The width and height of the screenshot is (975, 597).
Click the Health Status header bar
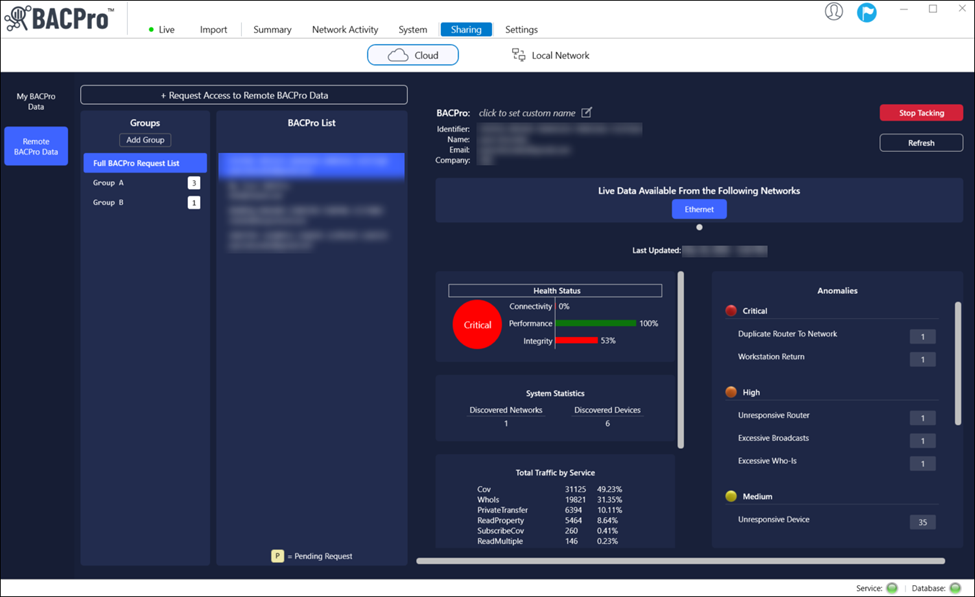[555, 290]
